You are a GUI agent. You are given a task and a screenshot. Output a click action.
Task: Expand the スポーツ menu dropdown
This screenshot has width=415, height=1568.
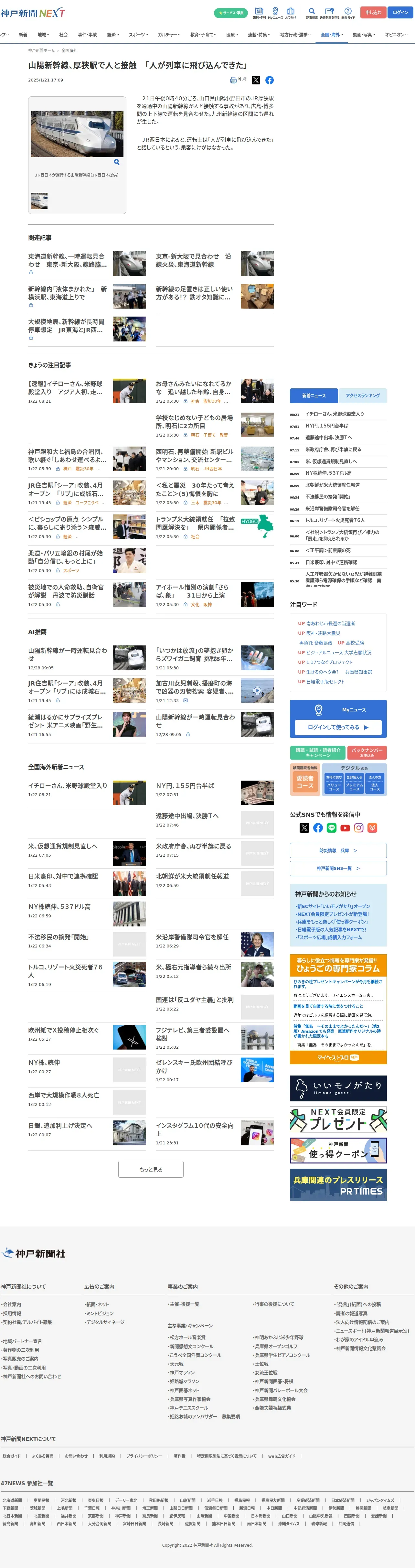[x=138, y=35]
